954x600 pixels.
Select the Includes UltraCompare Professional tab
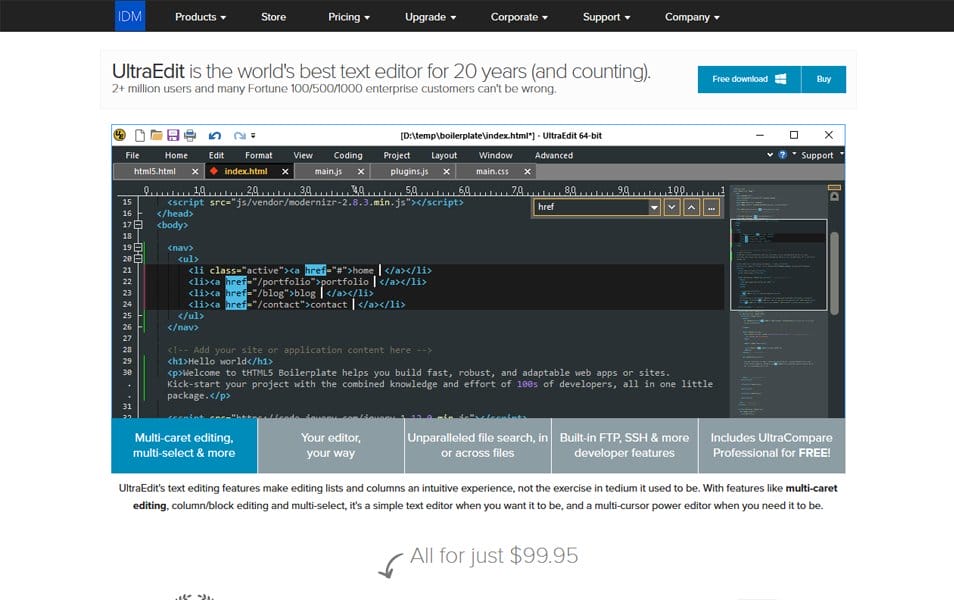[771, 445]
